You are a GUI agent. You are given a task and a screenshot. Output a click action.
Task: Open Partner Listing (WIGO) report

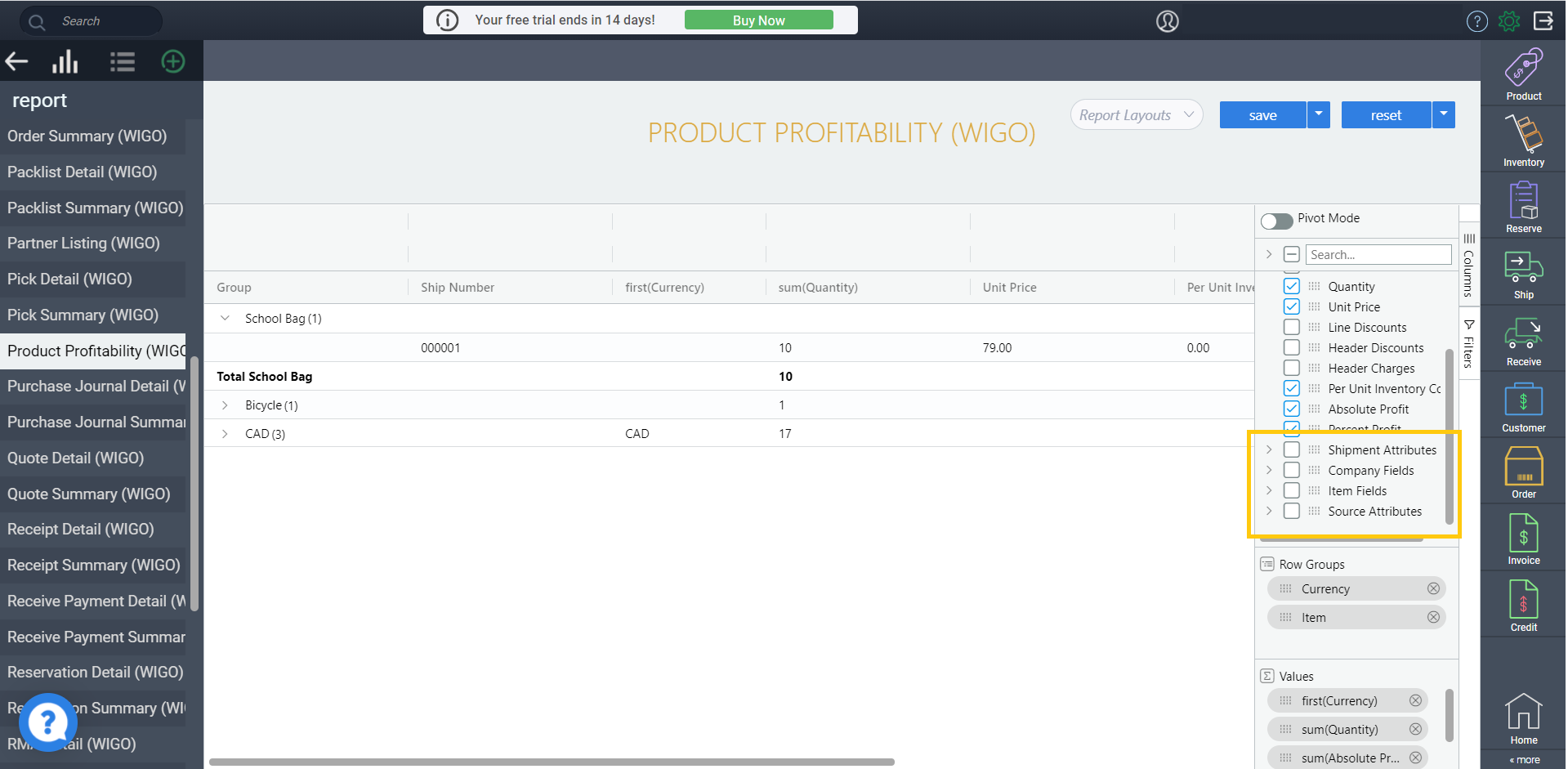click(x=93, y=243)
